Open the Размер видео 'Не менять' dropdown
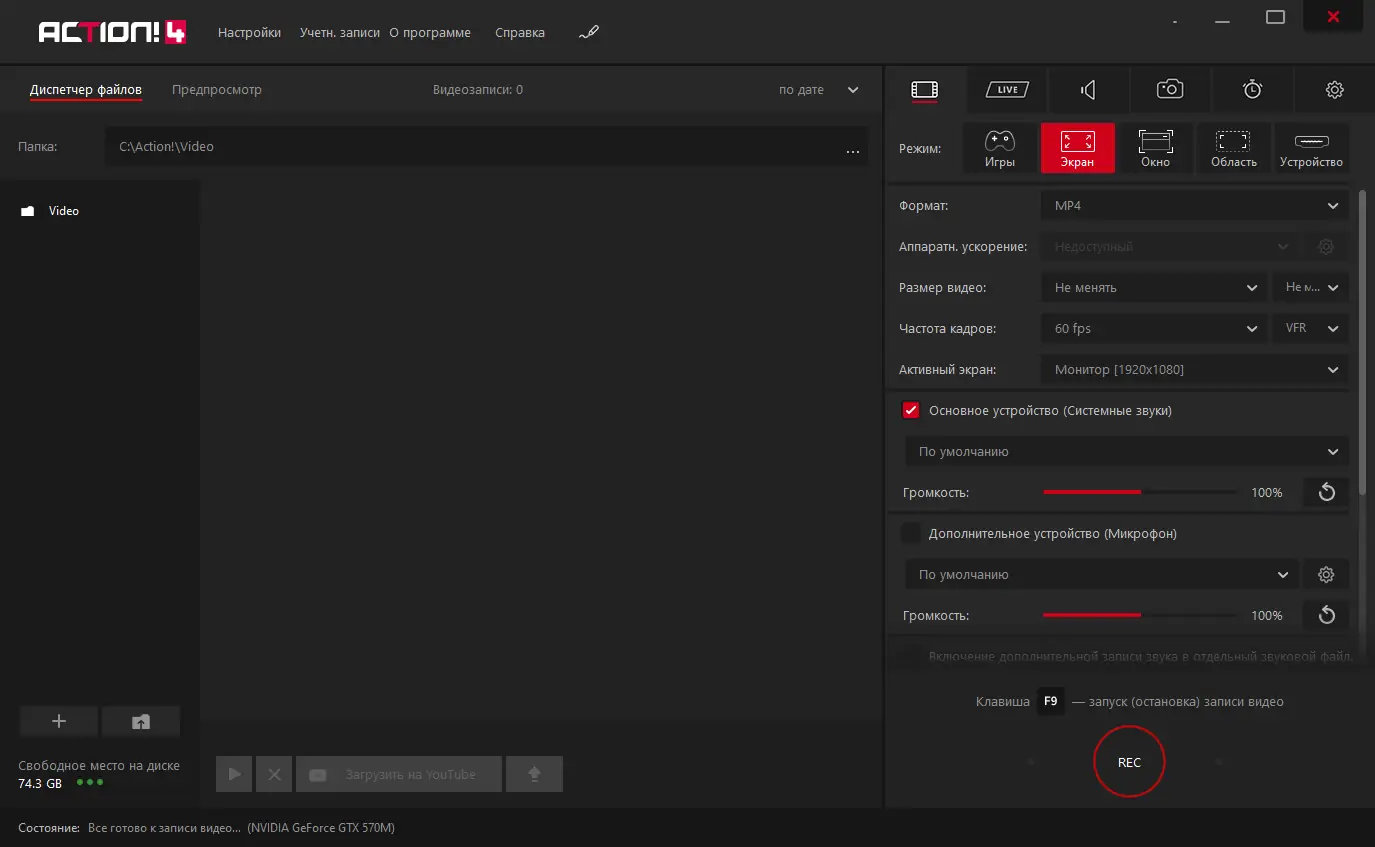This screenshot has height=847, width=1375. [1154, 288]
